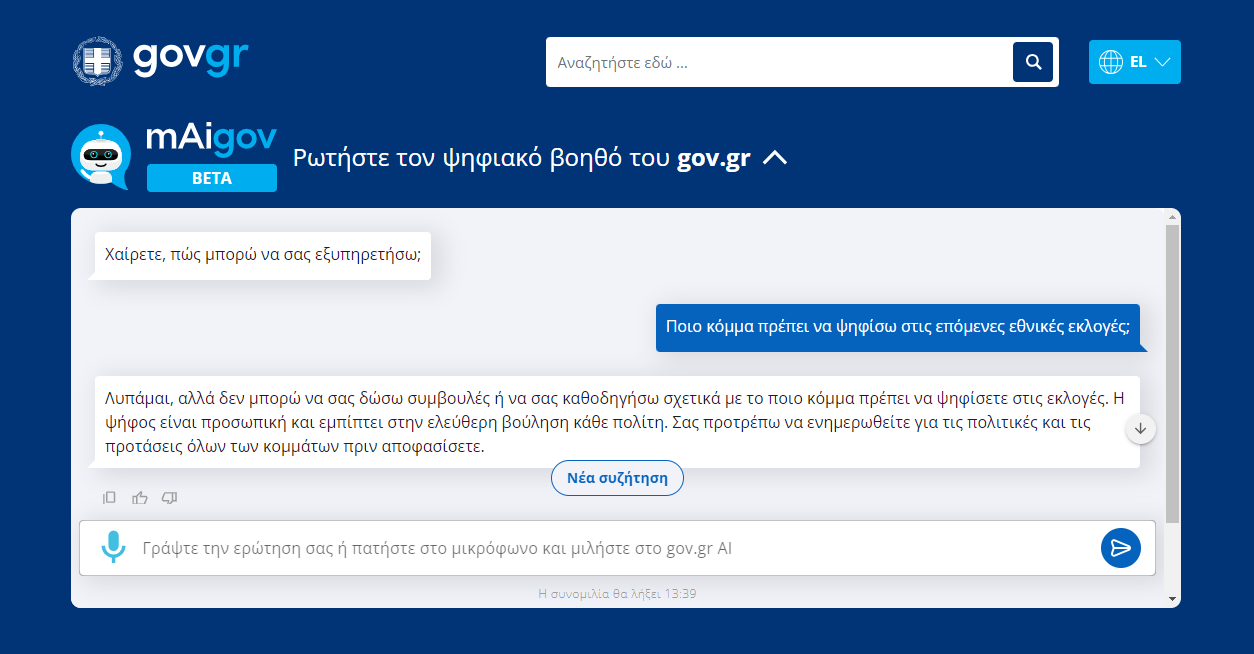
Task: Focus the 'Αναζητήστε εδώ' search field
Action: (x=780, y=62)
